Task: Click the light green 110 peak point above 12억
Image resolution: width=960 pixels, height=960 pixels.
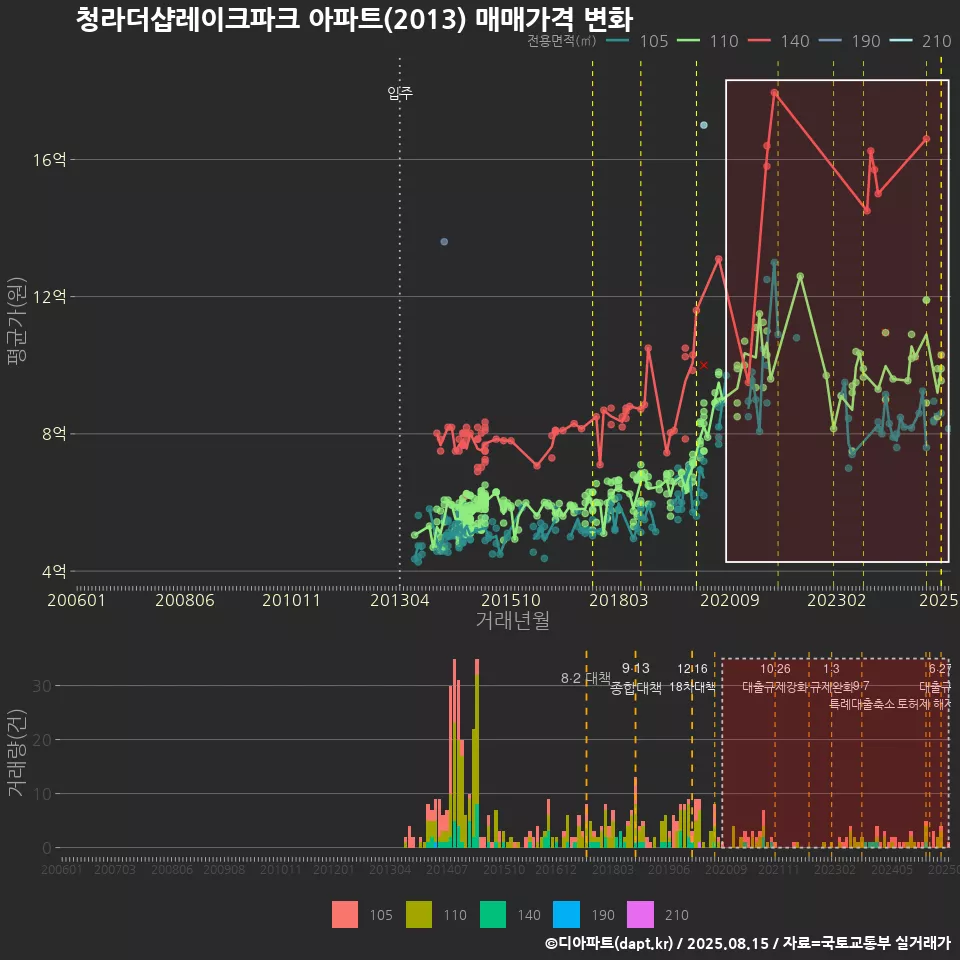Action: click(x=800, y=277)
